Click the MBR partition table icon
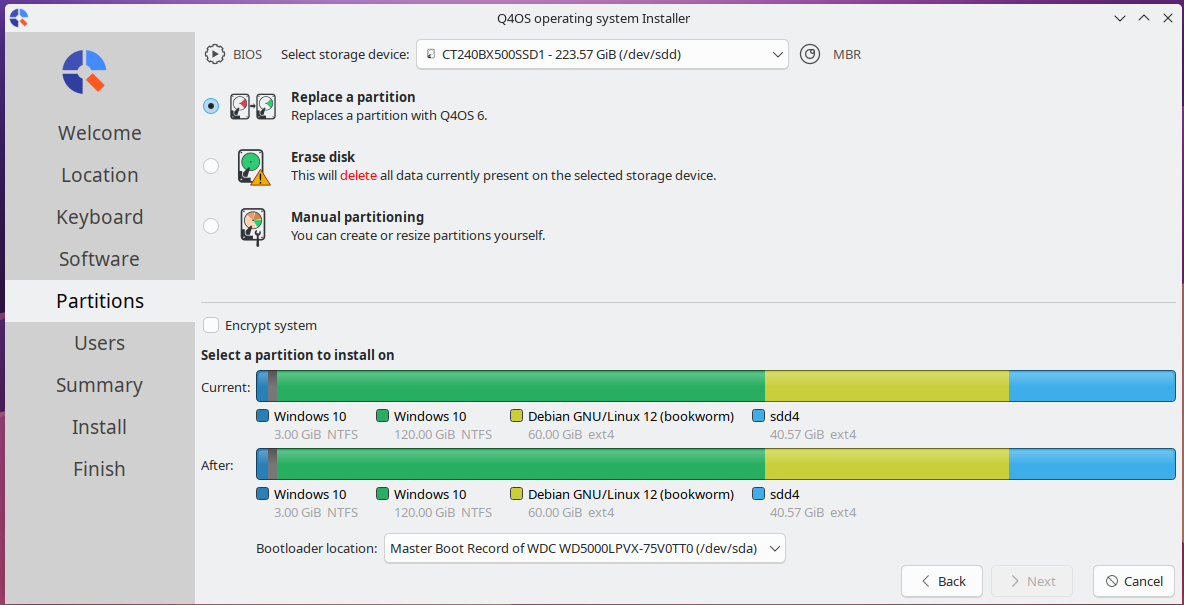The image size is (1184, 605). 810,55
